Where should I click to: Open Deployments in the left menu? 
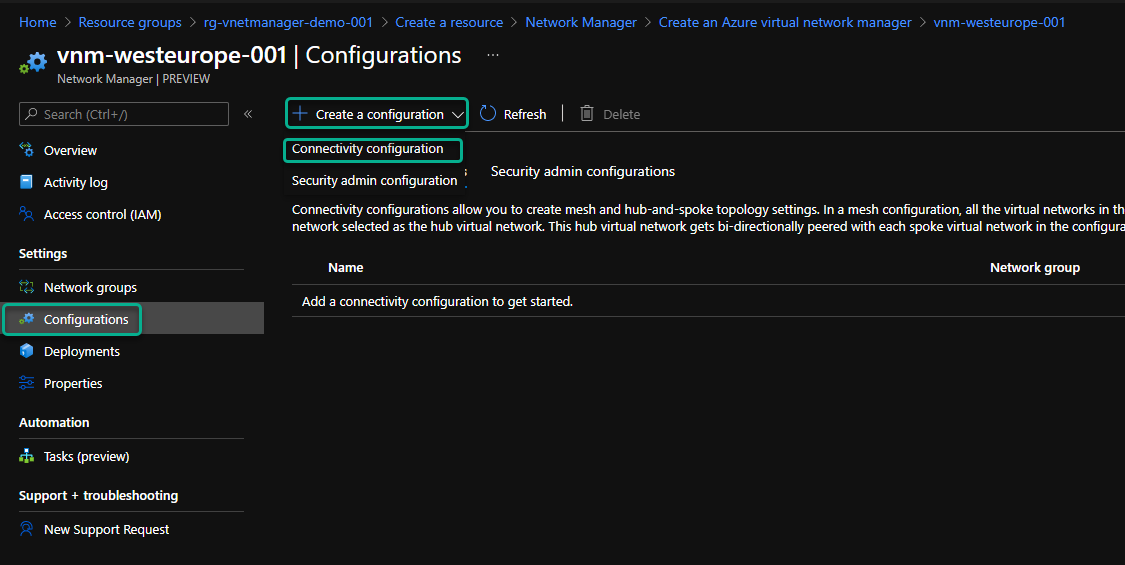[82, 352]
